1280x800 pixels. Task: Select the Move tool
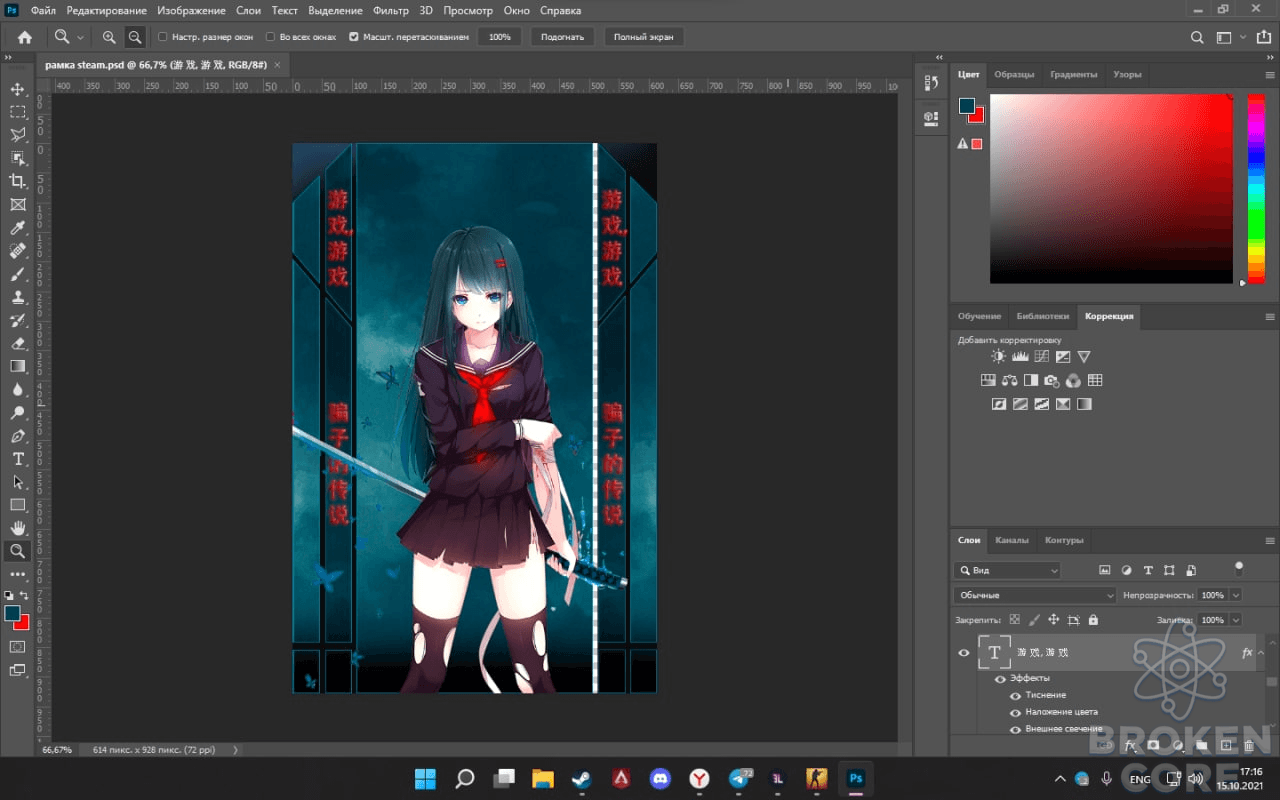18,89
